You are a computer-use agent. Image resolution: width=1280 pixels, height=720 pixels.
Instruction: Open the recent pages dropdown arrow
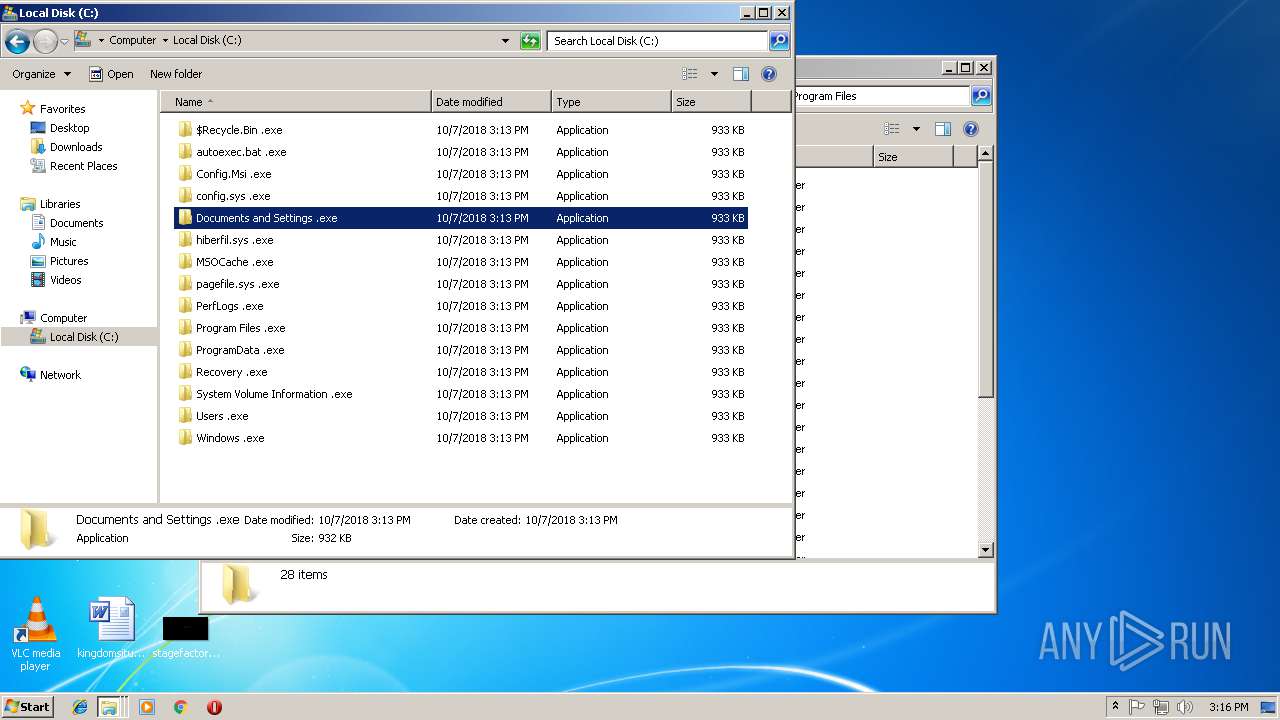(64, 41)
